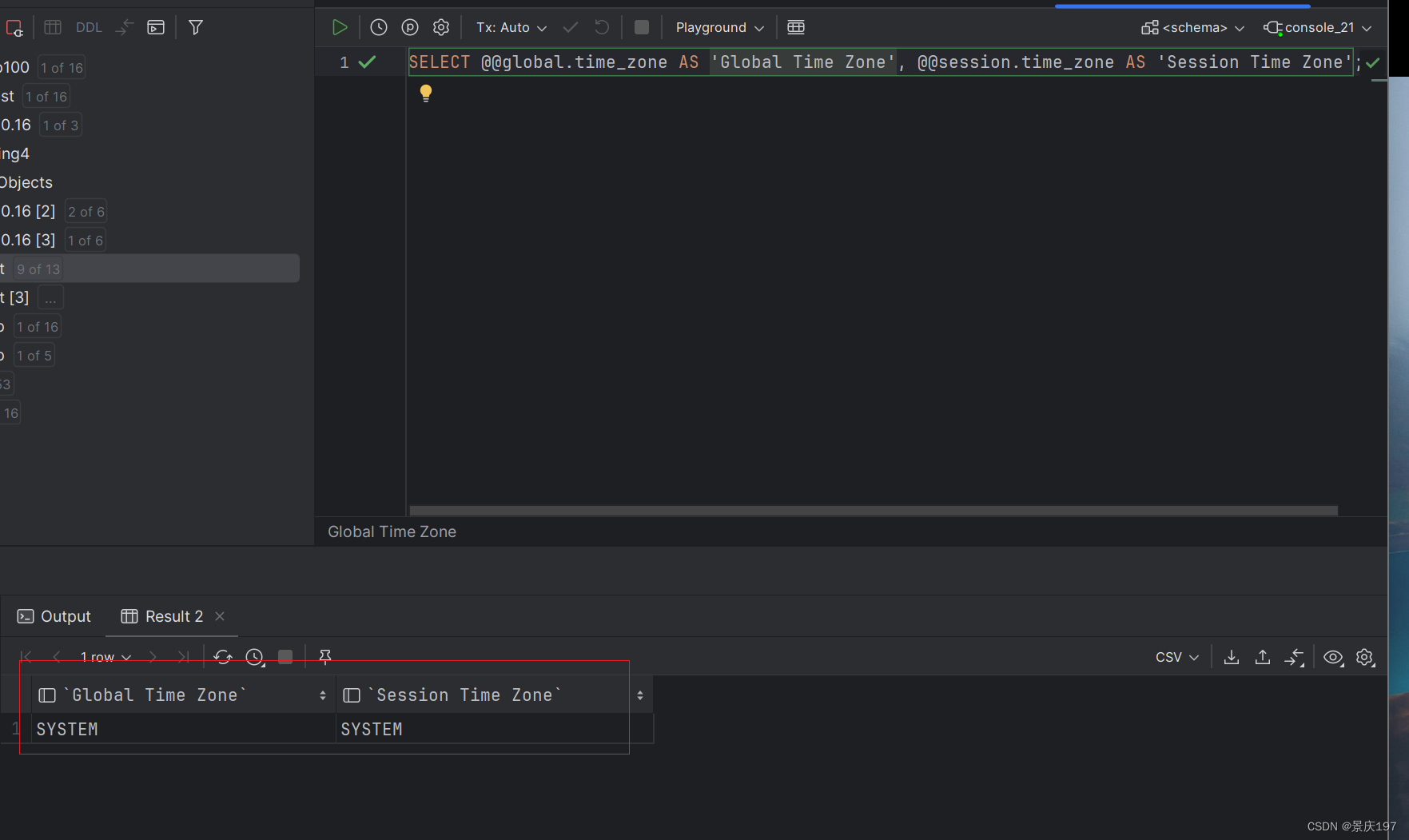The width and height of the screenshot is (1409, 840).
Task: Click the jump to console icon
Action: click(156, 27)
